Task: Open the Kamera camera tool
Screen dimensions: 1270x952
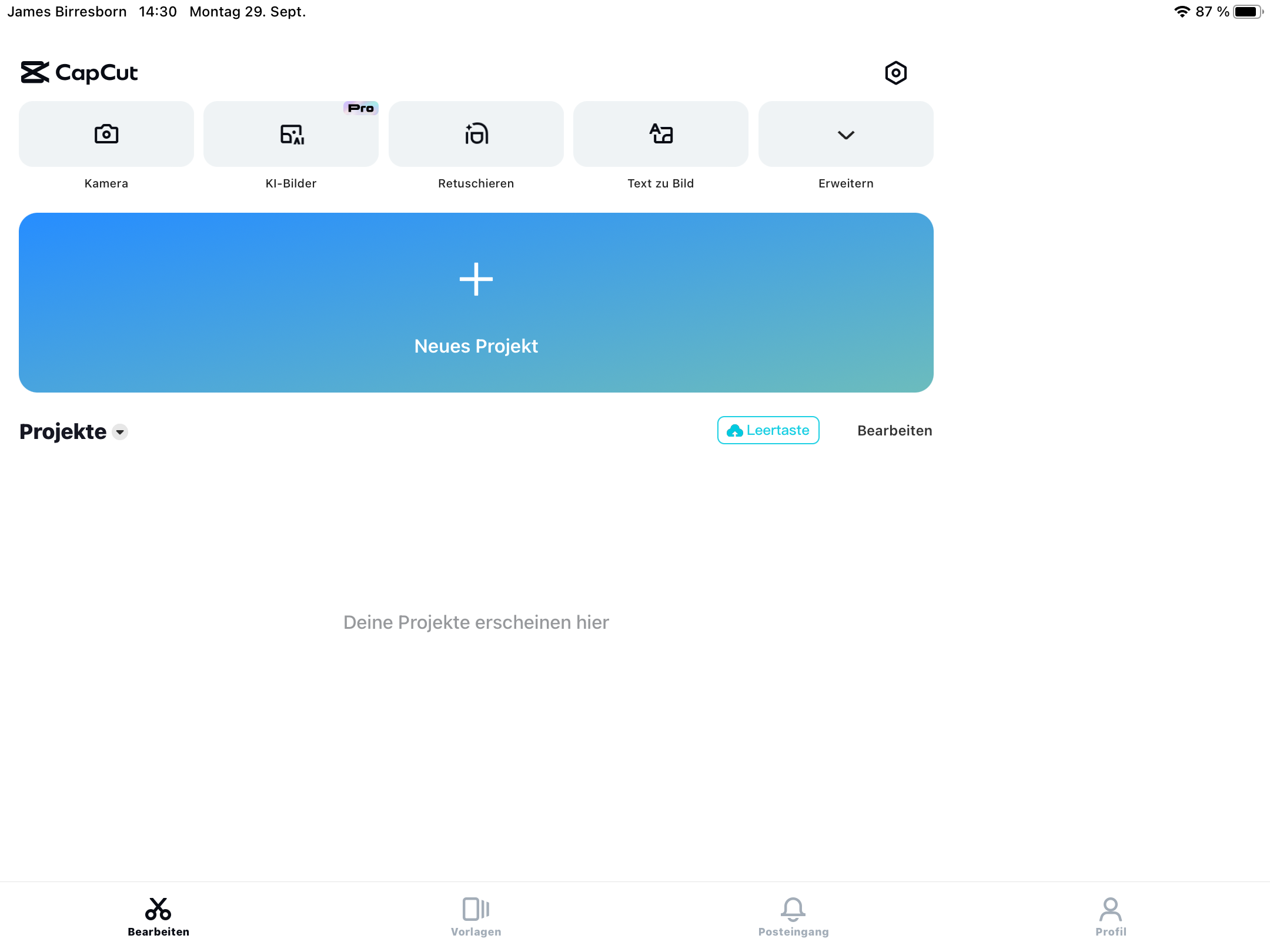Action: pyautogui.click(x=106, y=134)
